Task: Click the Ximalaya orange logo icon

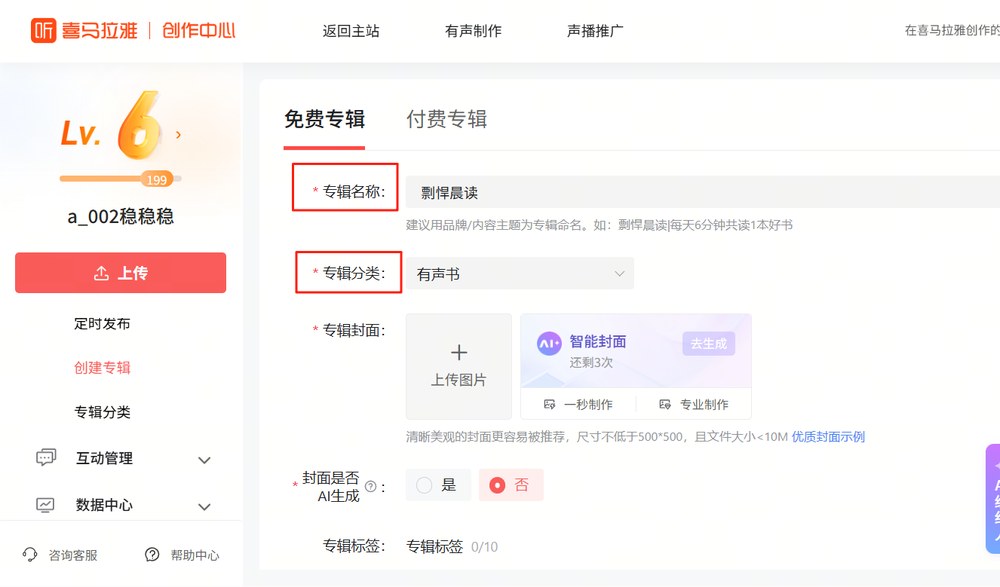Action: [43, 30]
